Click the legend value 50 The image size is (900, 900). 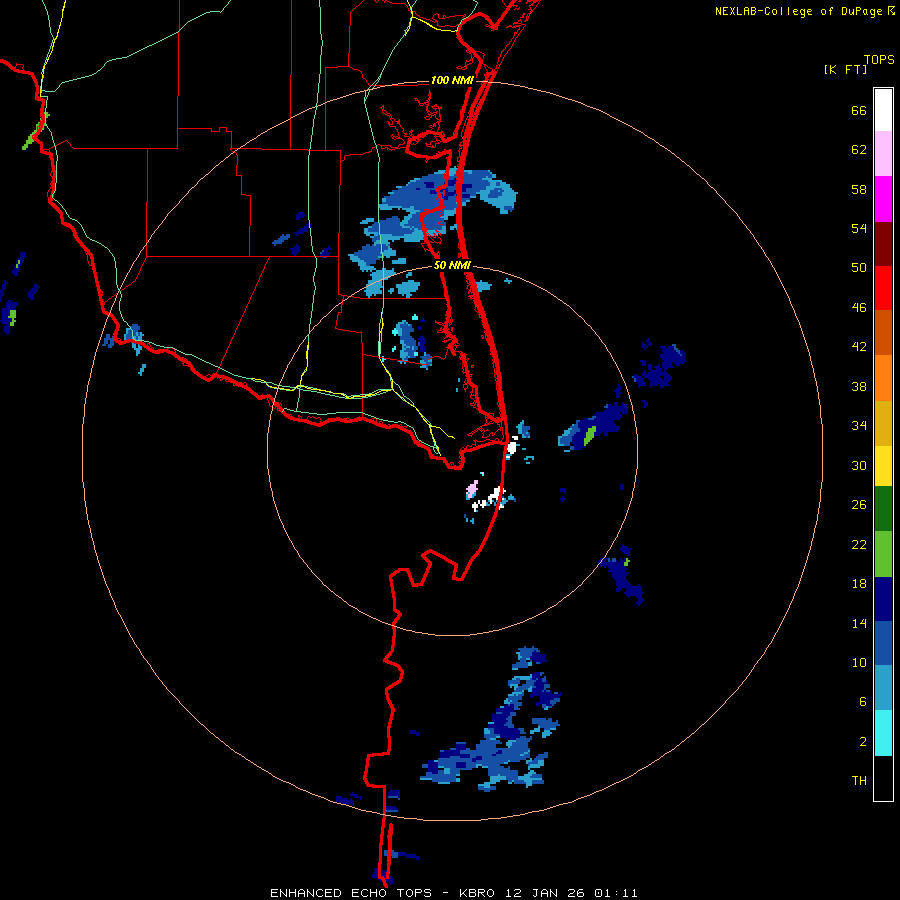859,267
